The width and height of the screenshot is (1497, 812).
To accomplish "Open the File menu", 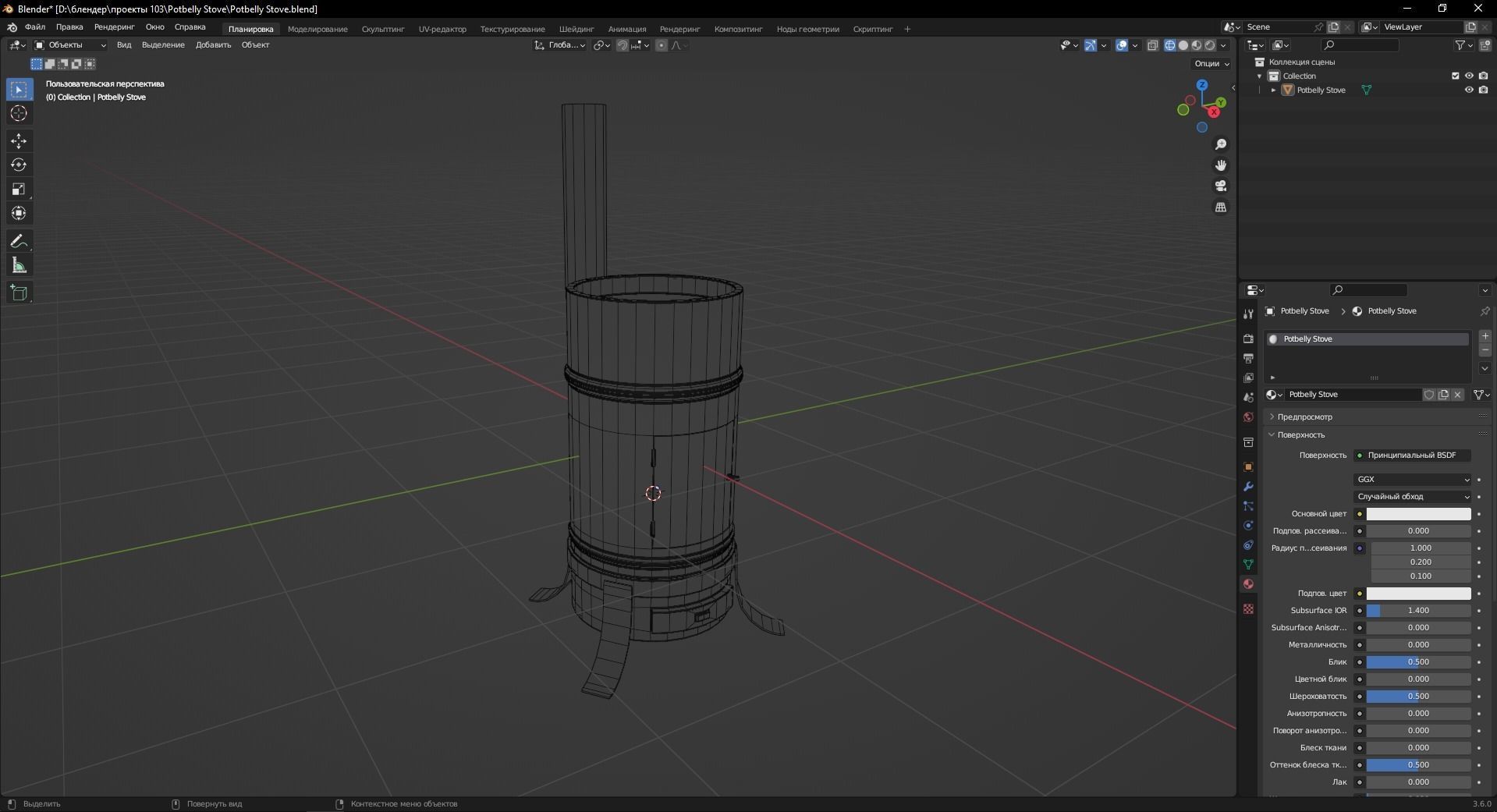I will (35, 27).
